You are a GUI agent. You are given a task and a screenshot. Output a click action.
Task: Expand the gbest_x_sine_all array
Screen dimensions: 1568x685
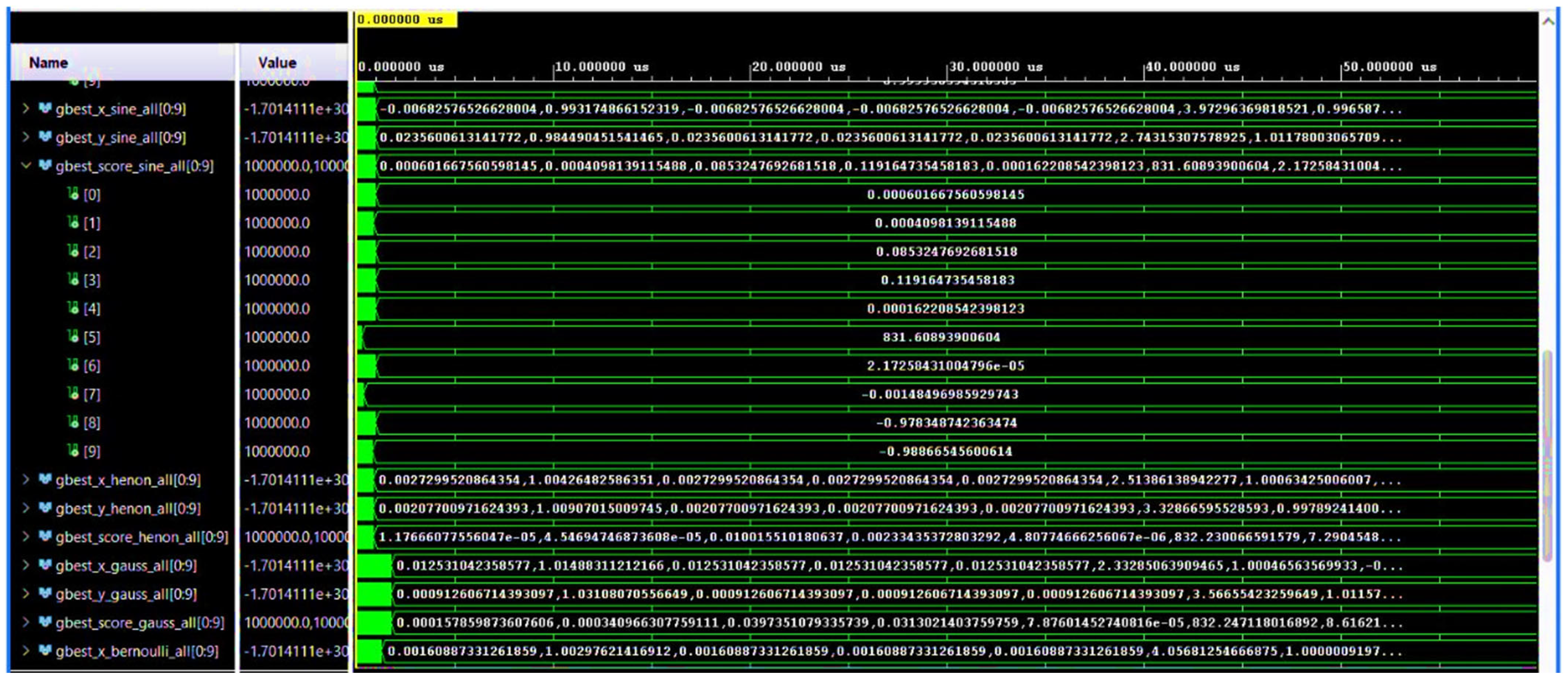tap(25, 108)
